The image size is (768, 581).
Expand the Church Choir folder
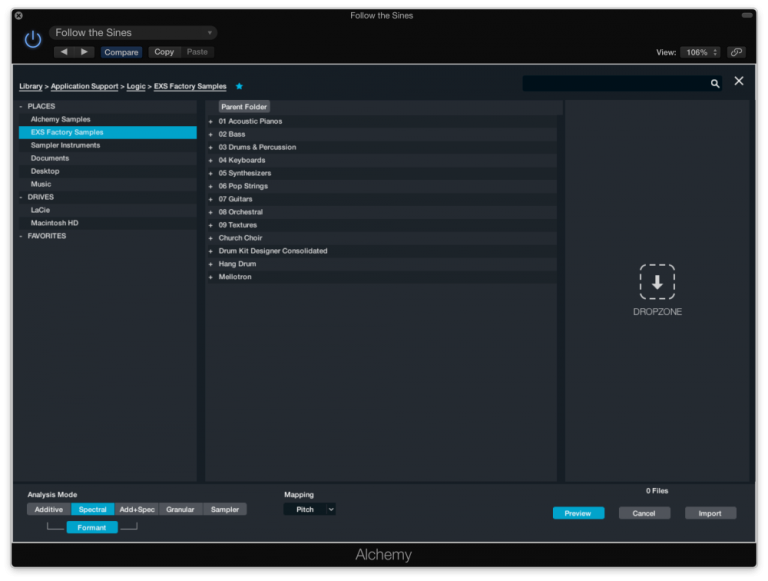click(211, 238)
